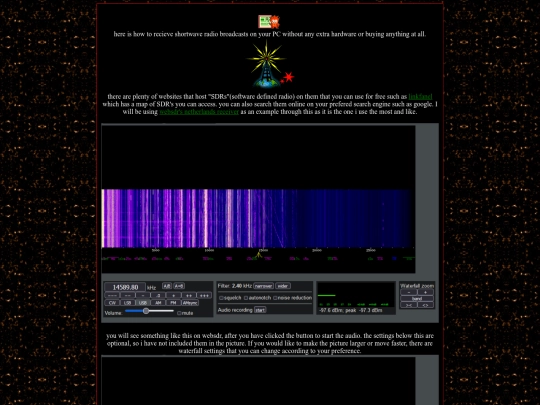Open the websdr's netherlands receiver link
The width and height of the screenshot is (540, 405).
coord(199,112)
